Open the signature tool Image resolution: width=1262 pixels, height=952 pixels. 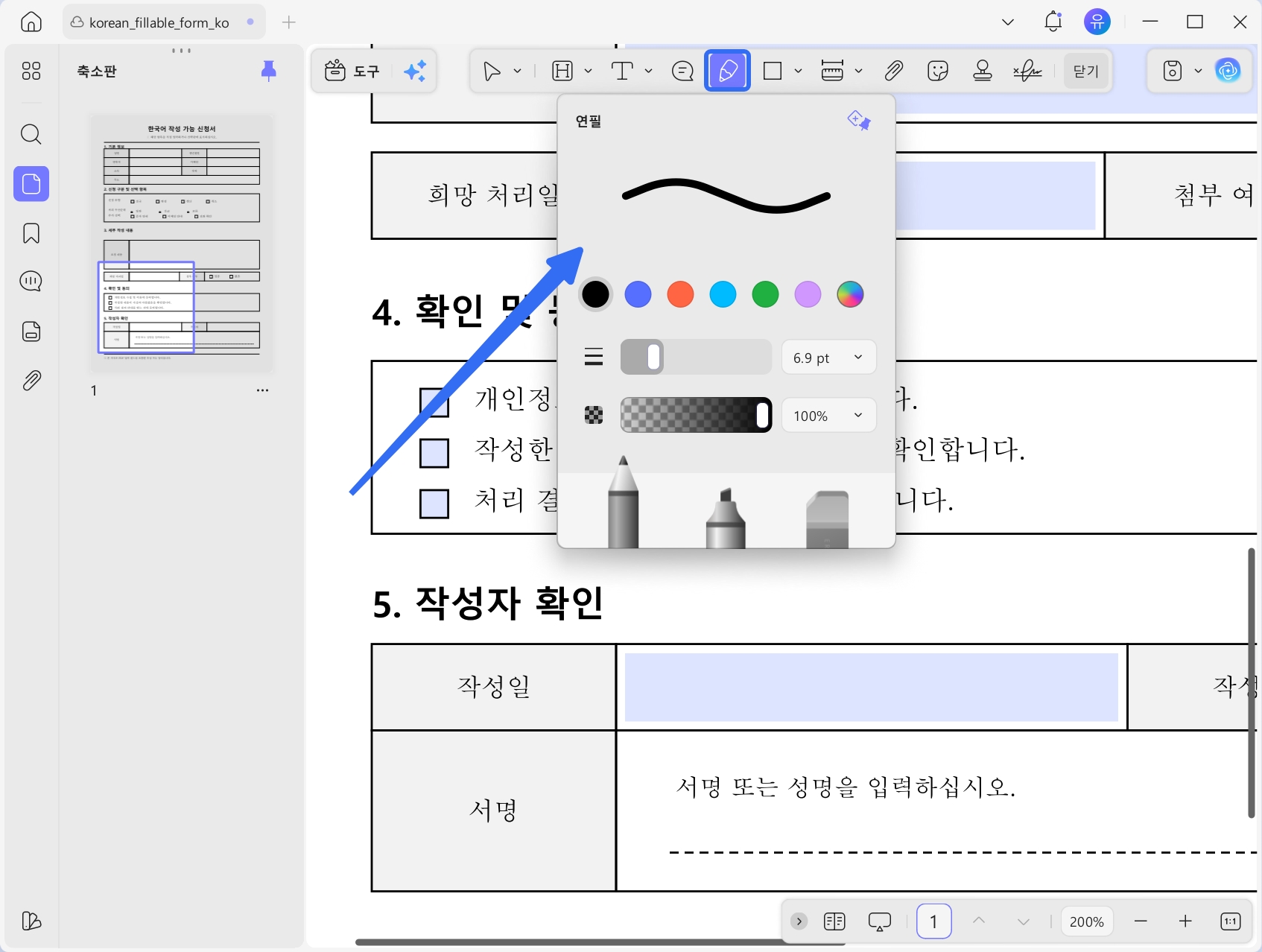(x=1027, y=71)
